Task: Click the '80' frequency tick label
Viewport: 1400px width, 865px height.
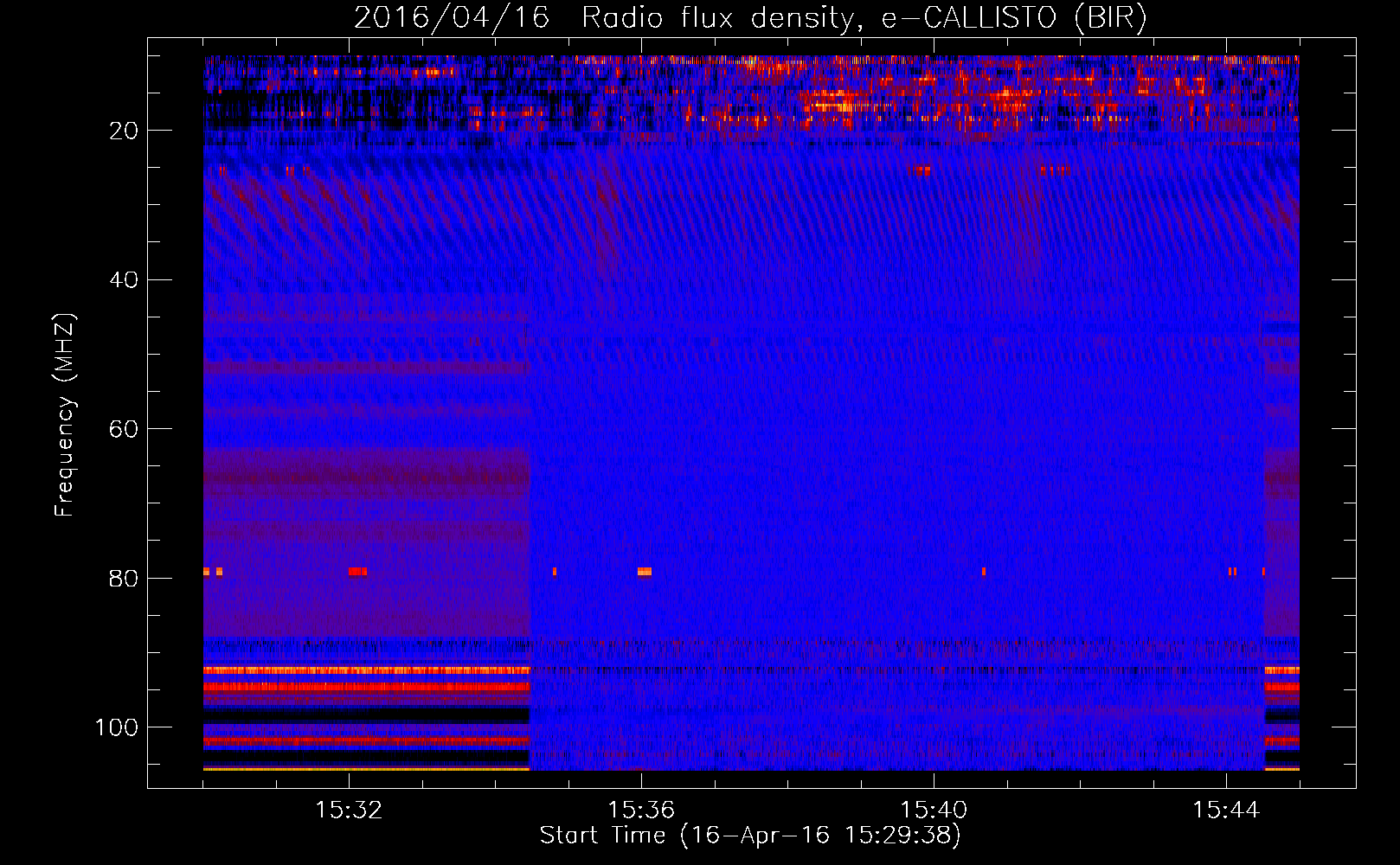Action: tap(124, 579)
